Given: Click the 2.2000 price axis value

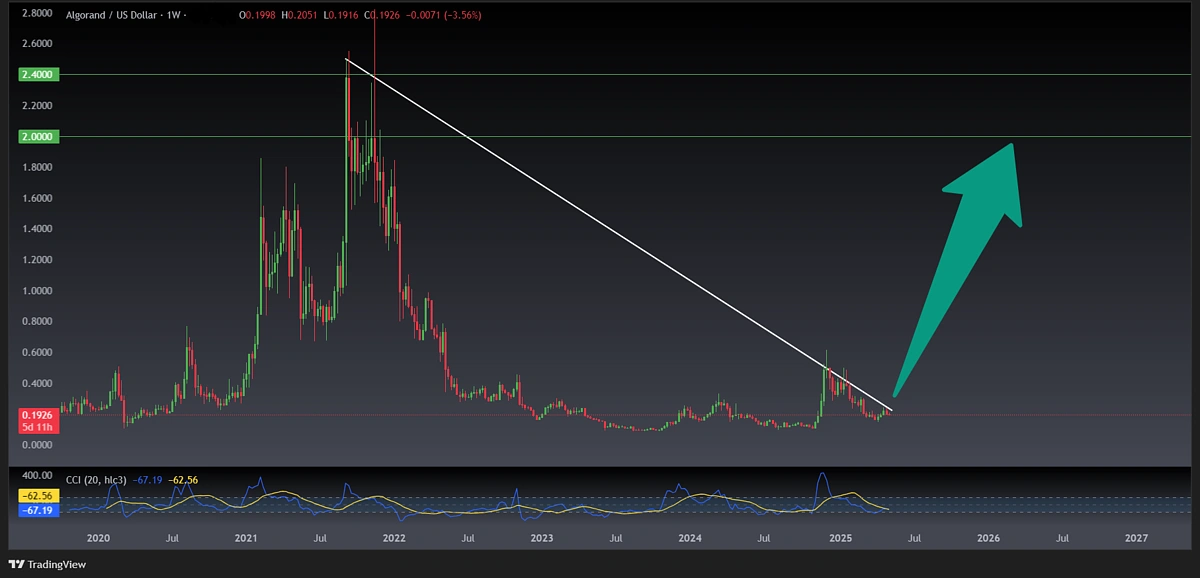Looking at the screenshot, I should click(37, 106).
